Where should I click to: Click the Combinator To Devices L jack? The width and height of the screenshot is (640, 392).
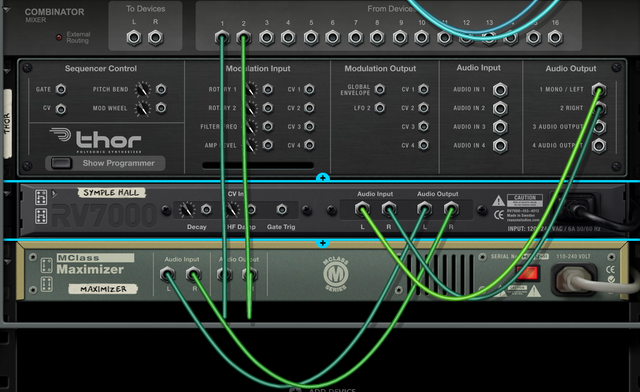coord(134,38)
